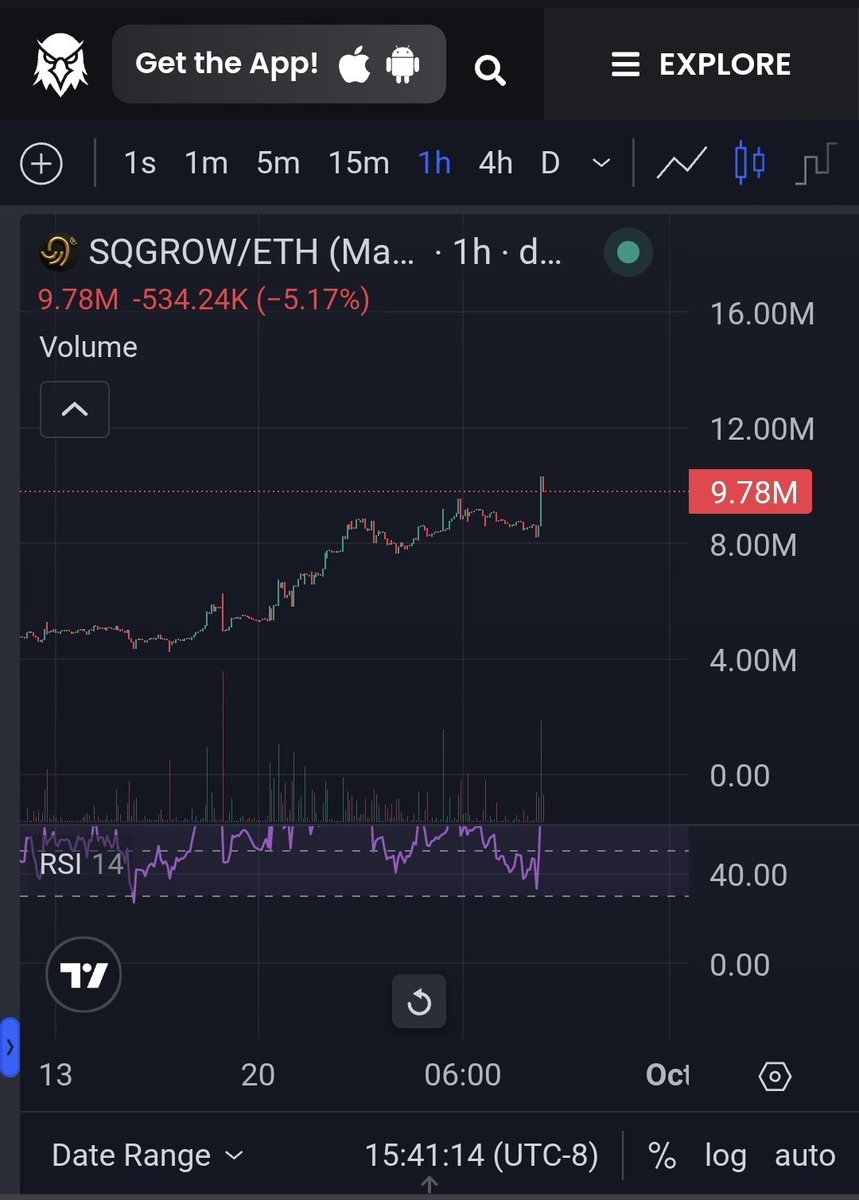This screenshot has width=859, height=1200.
Task: Select the 1m timeframe
Action: (206, 163)
